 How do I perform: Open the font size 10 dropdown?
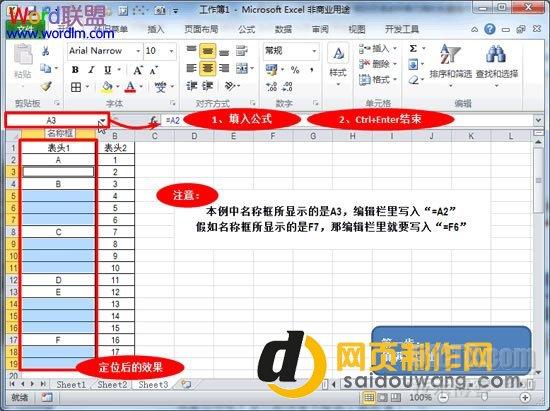pos(172,51)
